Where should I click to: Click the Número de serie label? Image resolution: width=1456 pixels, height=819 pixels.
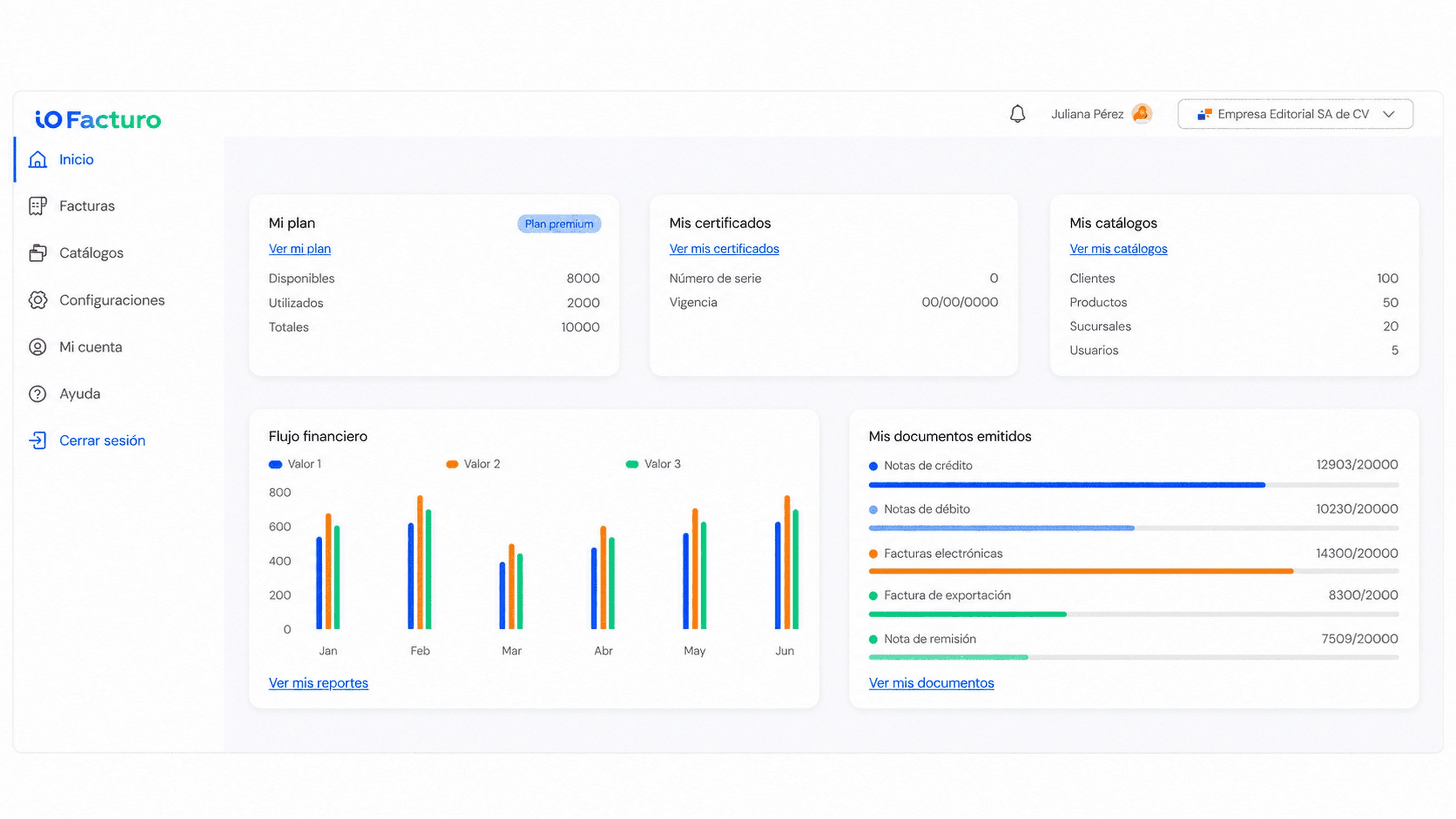pyautogui.click(x=715, y=278)
